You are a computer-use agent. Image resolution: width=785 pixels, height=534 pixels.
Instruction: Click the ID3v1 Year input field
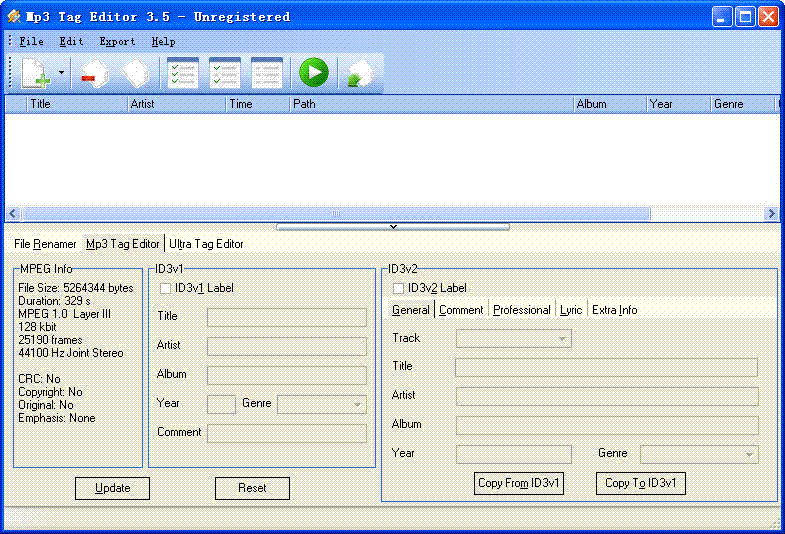pos(221,404)
